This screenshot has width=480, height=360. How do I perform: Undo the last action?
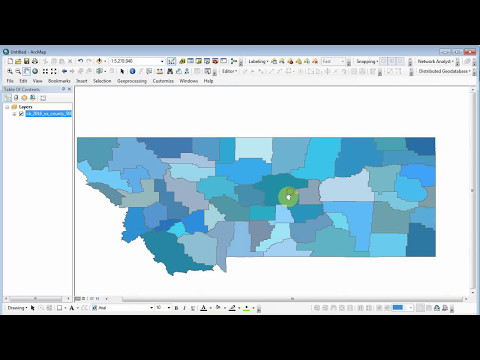tap(80, 61)
